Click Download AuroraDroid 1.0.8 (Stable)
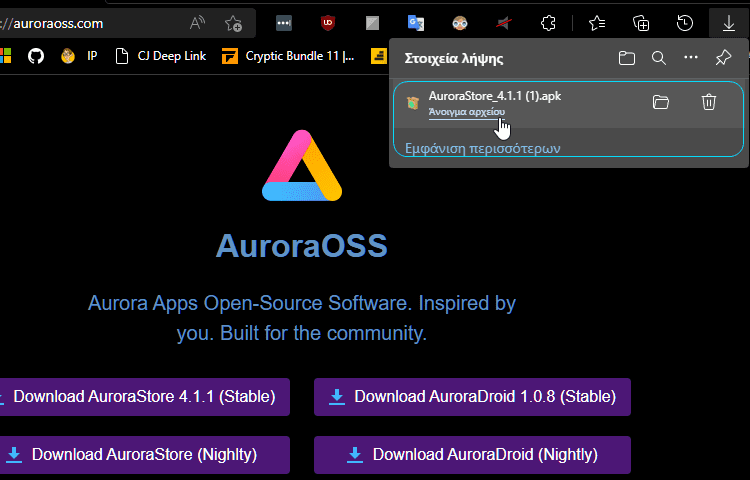Screen dimensions: 750x480 pos(472,397)
